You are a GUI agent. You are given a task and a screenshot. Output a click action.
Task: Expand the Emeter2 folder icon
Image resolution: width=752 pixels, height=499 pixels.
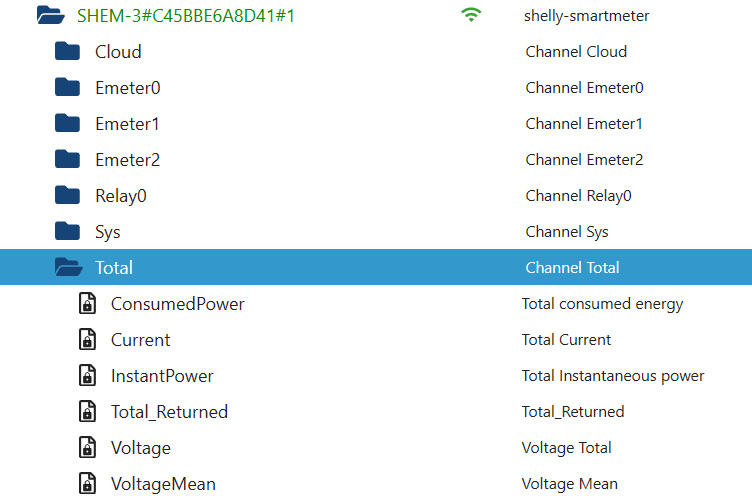67,159
